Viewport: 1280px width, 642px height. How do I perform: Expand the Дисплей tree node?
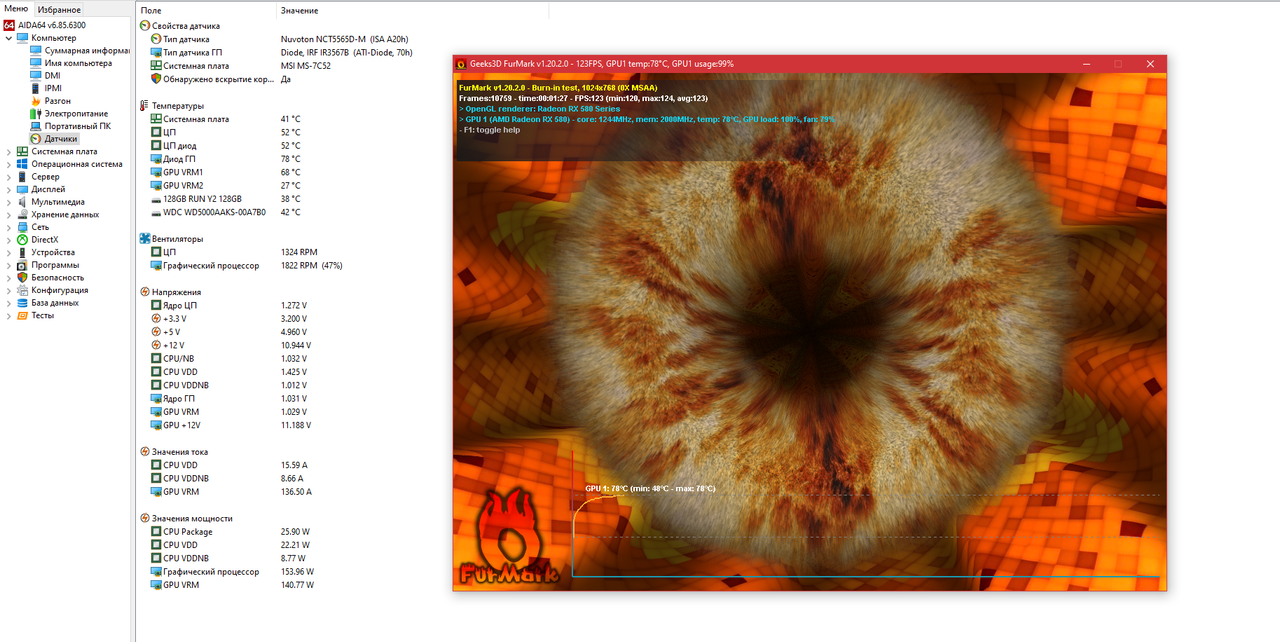[9, 189]
